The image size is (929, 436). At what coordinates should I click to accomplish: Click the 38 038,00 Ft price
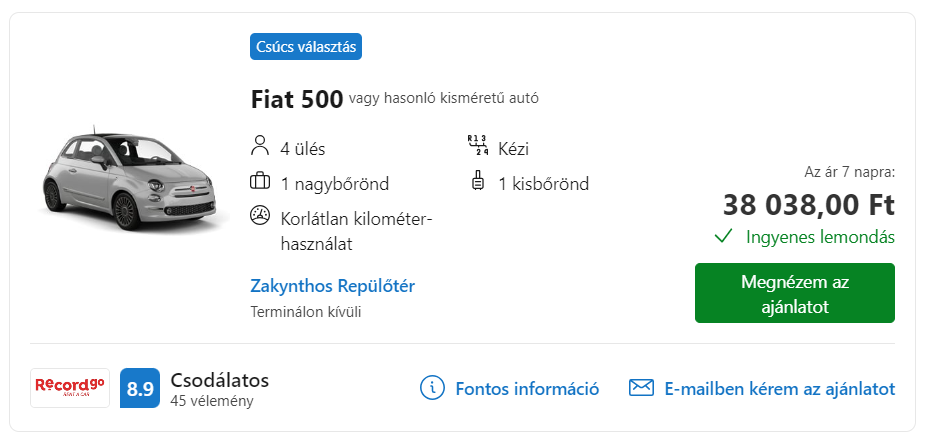tap(809, 206)
